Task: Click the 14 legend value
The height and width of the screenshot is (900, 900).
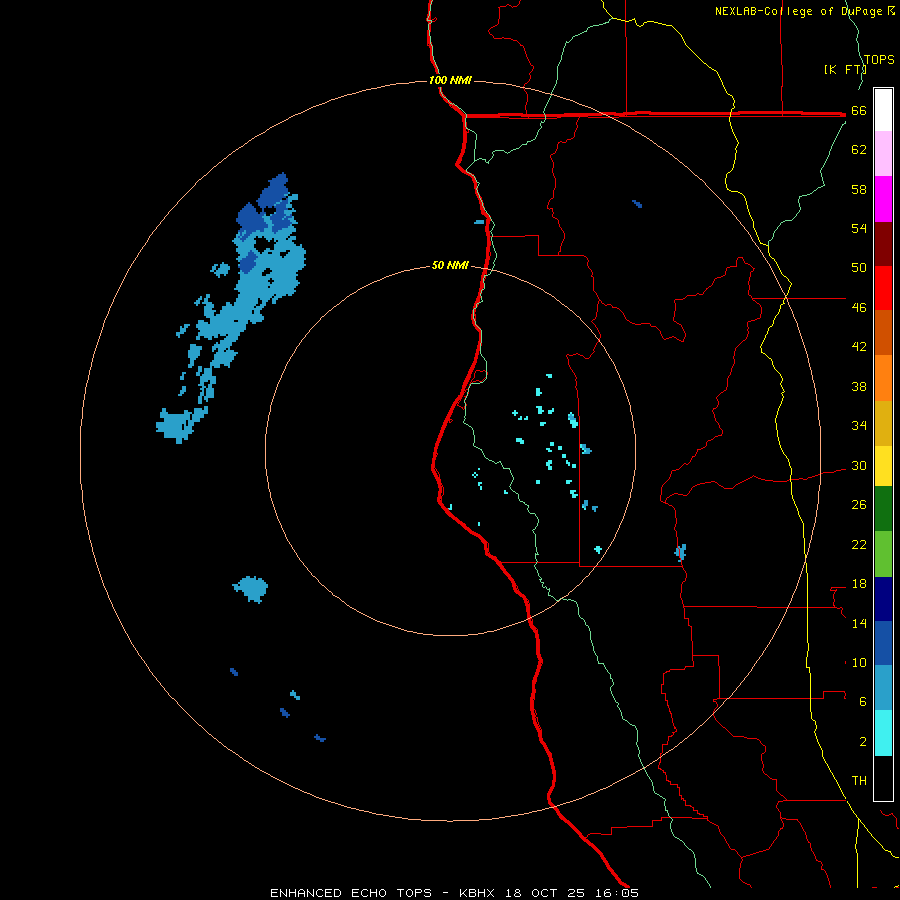Action: point(859,623)
